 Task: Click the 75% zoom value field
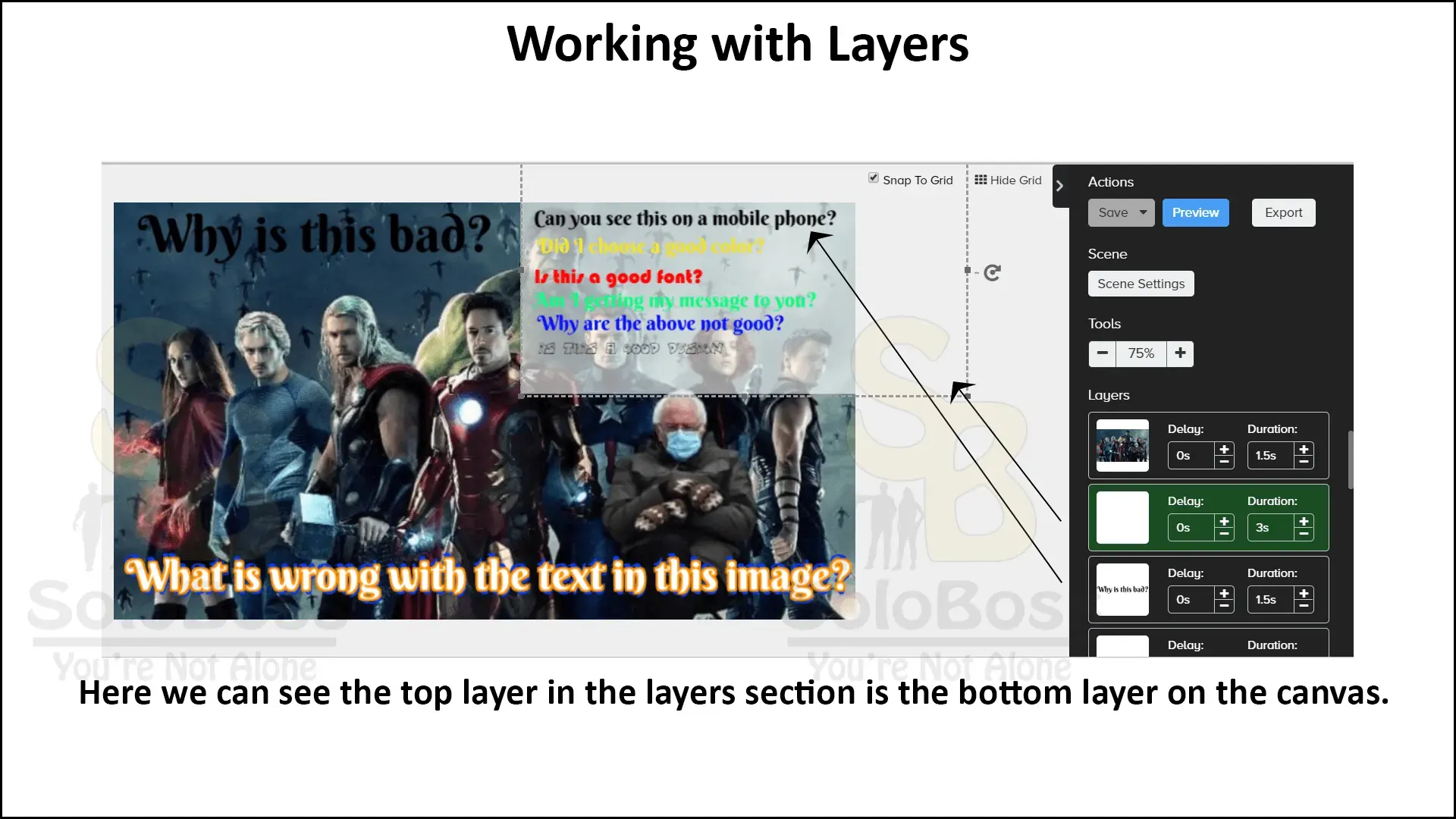pos(1141,353)
